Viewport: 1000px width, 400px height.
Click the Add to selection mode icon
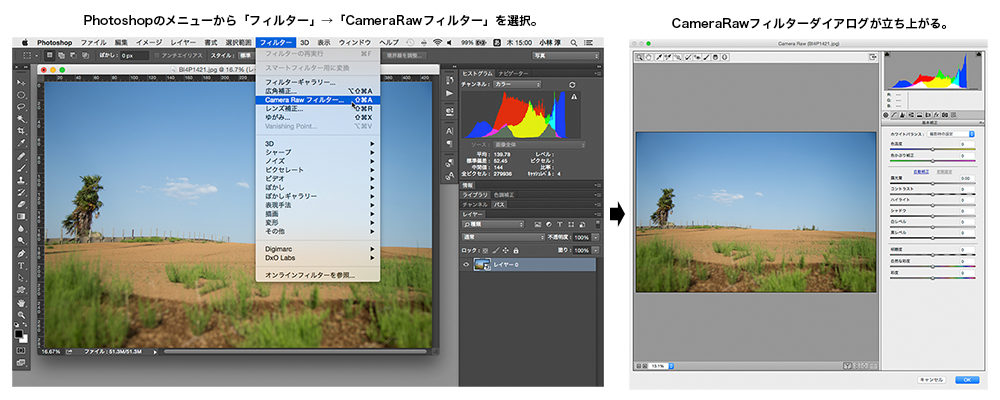[61, 56]
